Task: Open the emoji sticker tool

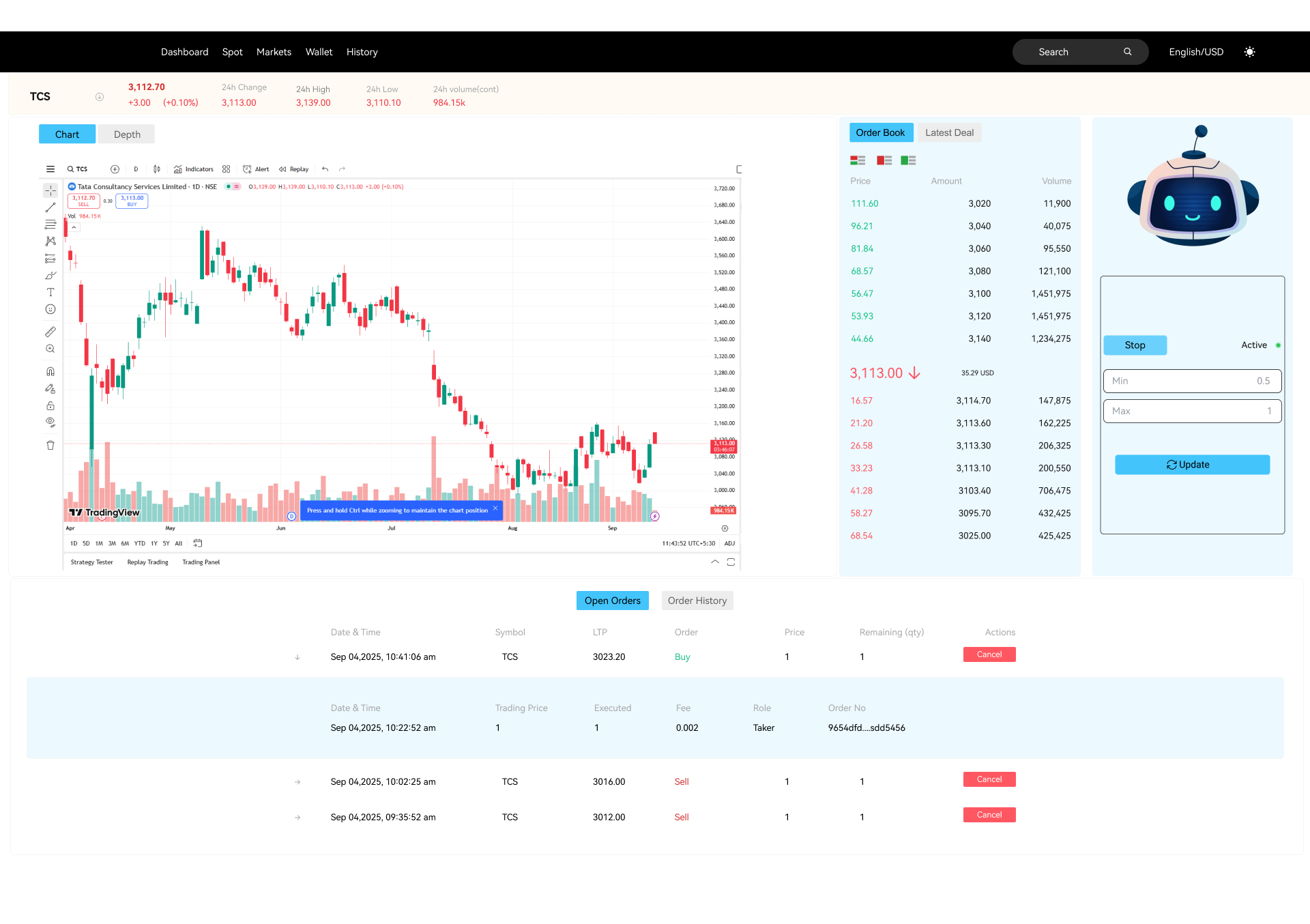Action: 50,308
